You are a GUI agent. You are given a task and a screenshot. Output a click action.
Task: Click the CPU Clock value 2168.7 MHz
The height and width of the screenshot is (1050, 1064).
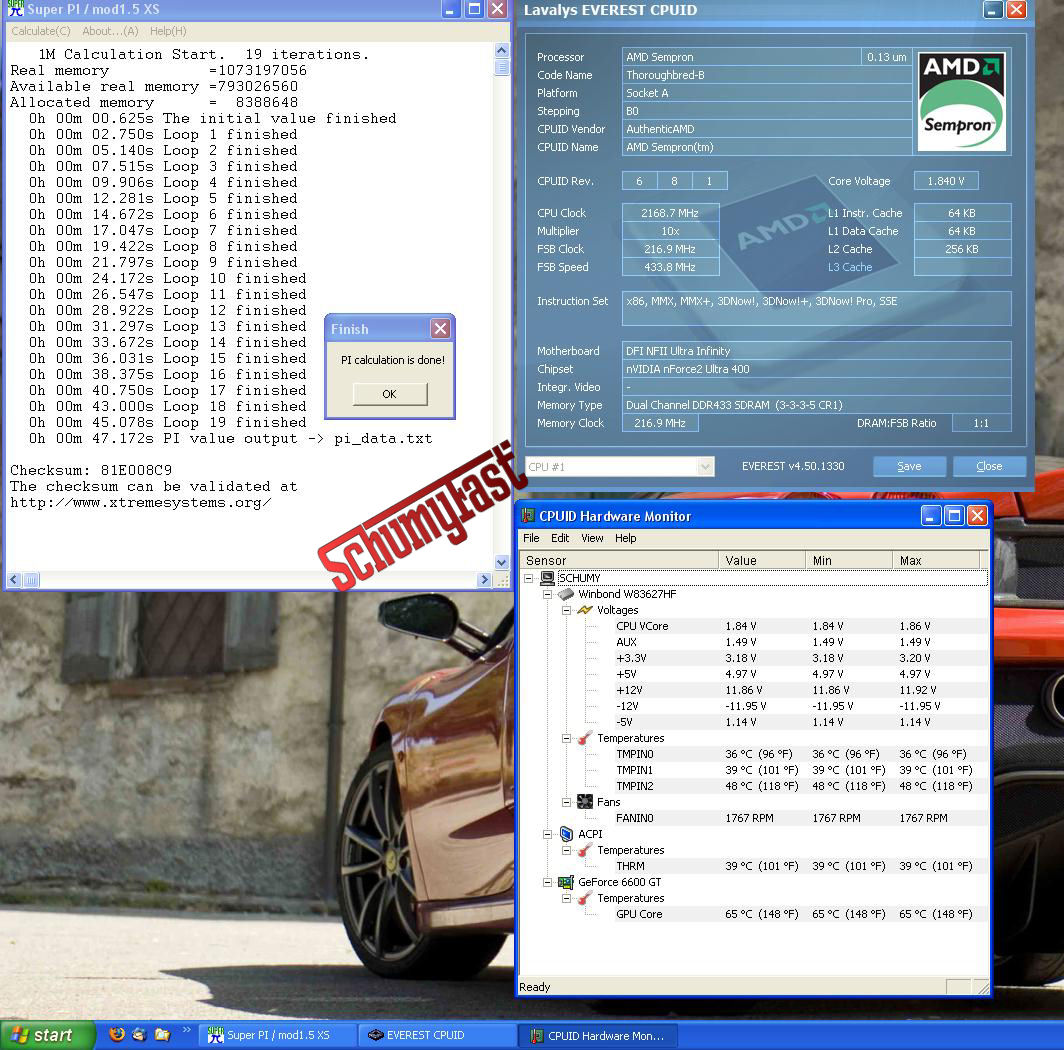670,213
